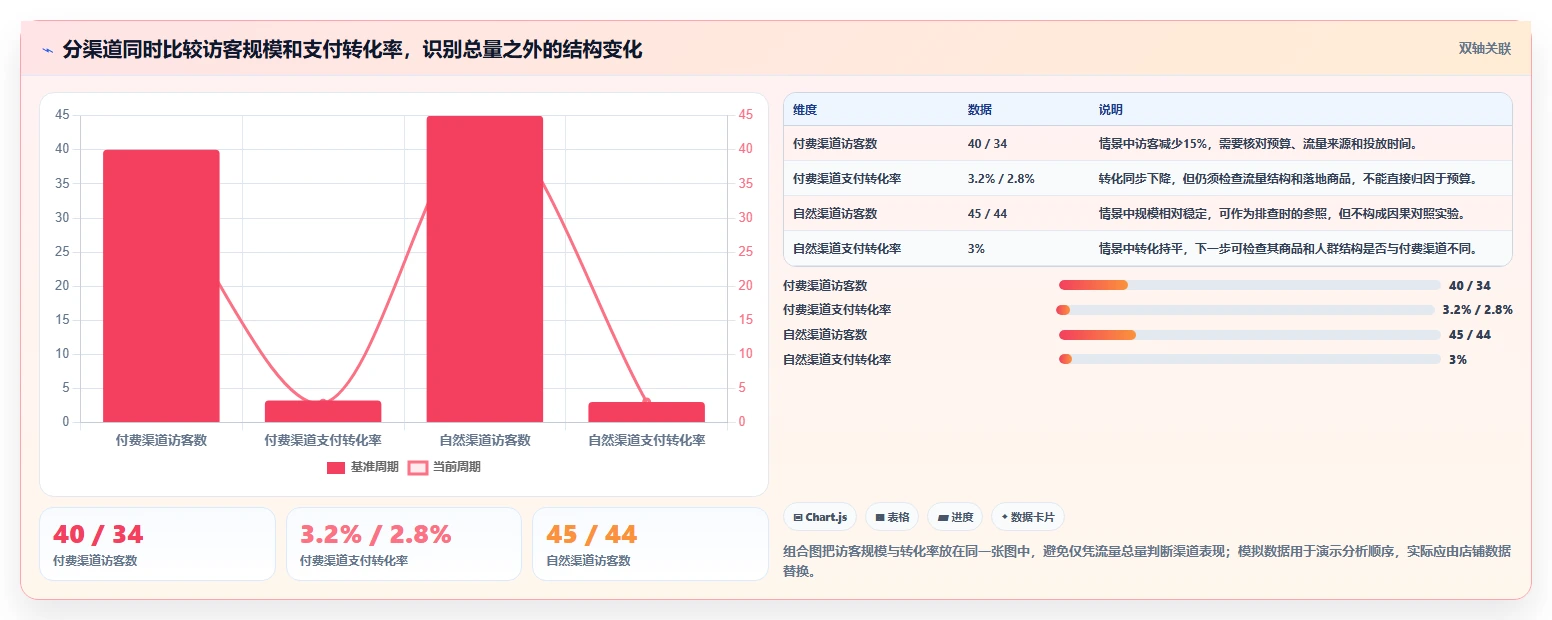The width and height of the screenshot is (1552, 620).
Task: Click the footer paragraph starting with 组合图把访客规模
Action: (1147, 561)
